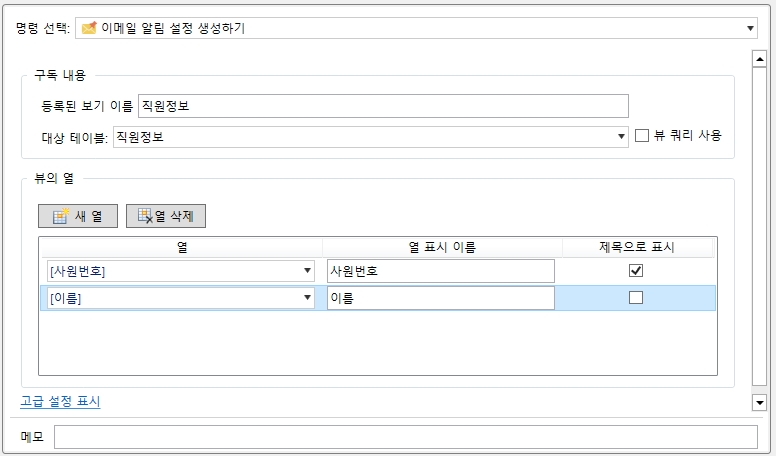Click the 등록된 보기 이름 text field
The height and width of the screenshot is (456, 776).
pyautogui.click(x=383, y=106)
